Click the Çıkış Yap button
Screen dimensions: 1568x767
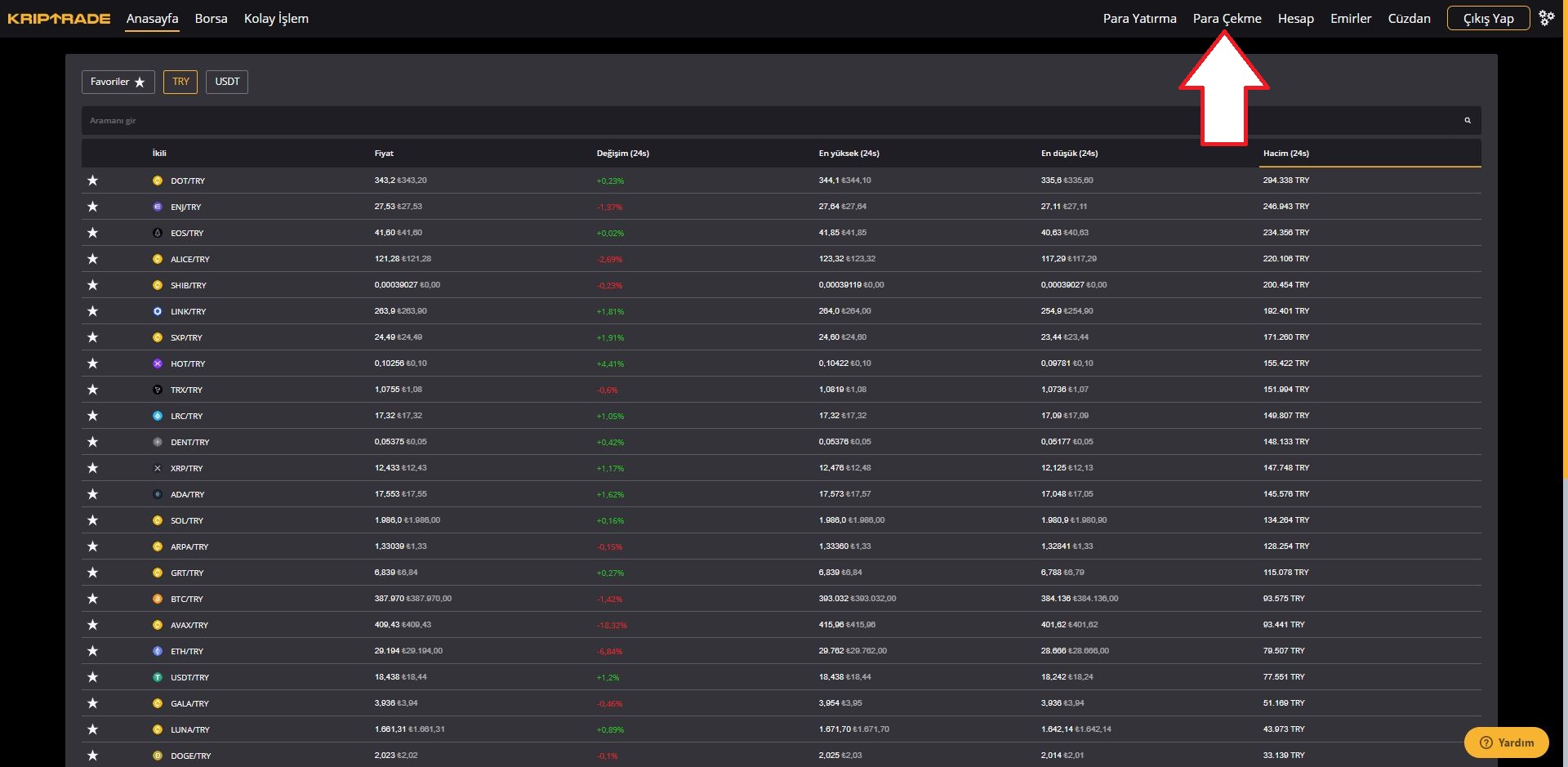coord(1487,19)
